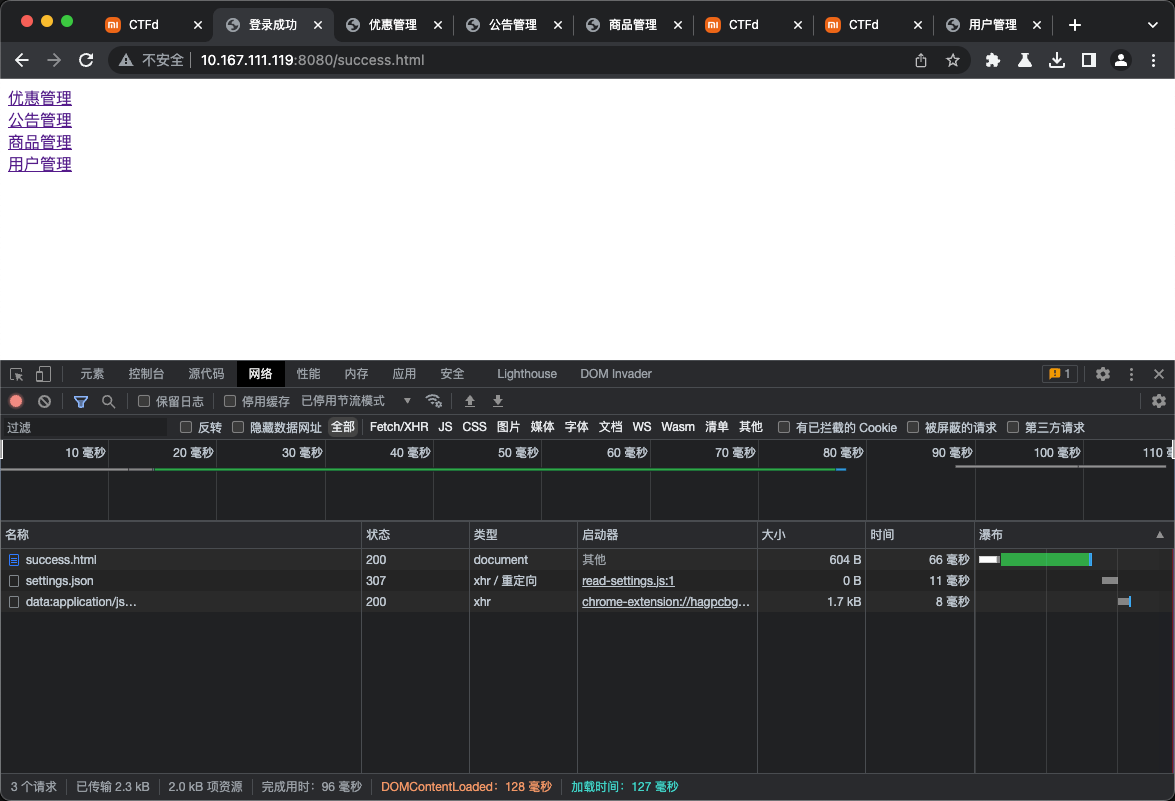Stop recording network log
This screenshot has width=1175, height=801.
click(16, 401)
